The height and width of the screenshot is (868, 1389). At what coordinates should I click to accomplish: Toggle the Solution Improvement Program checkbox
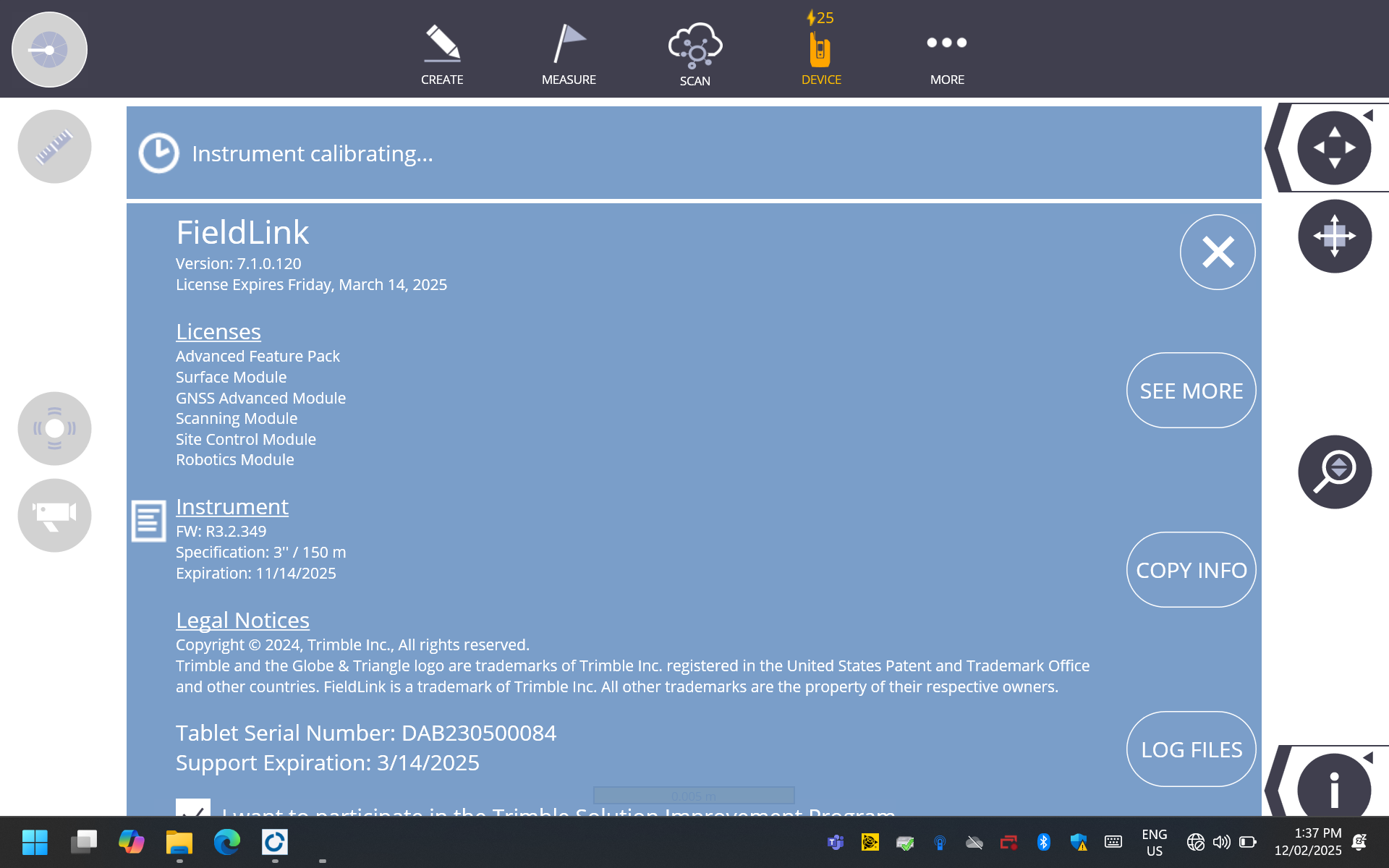tap(193, 807)
